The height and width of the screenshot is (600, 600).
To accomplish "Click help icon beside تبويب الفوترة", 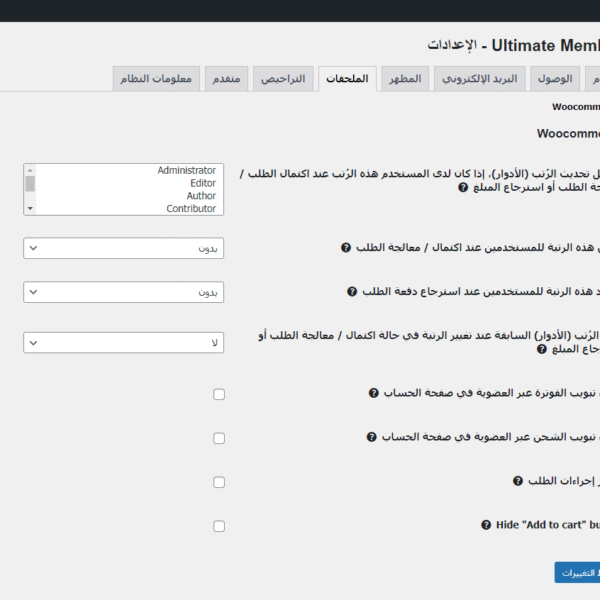I will click(x=374, y=393).
